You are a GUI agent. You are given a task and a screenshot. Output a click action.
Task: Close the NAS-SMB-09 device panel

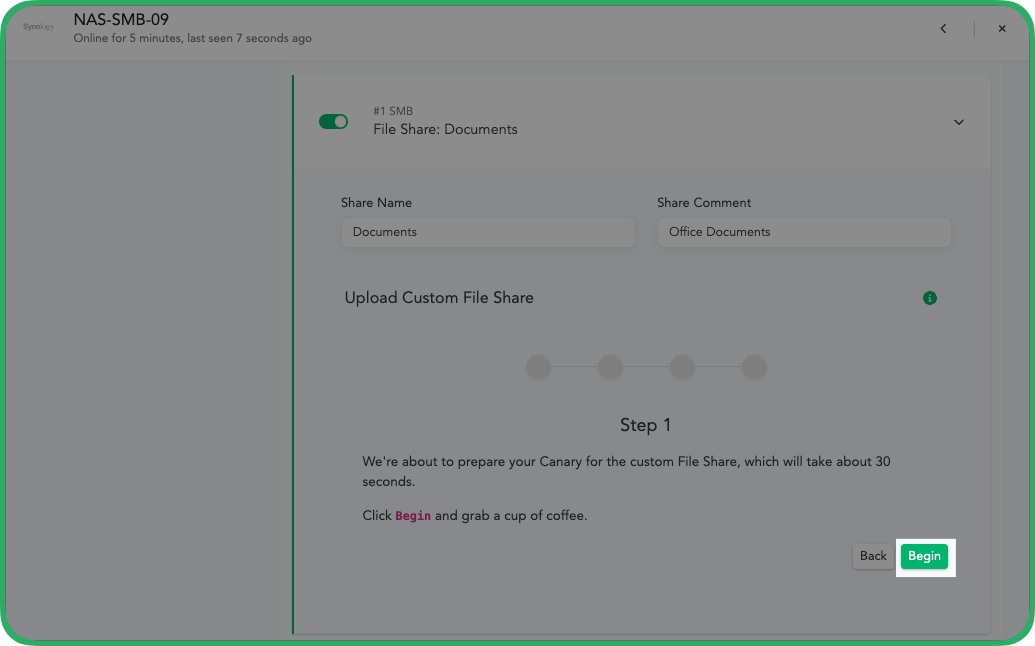pos(1001,29)
